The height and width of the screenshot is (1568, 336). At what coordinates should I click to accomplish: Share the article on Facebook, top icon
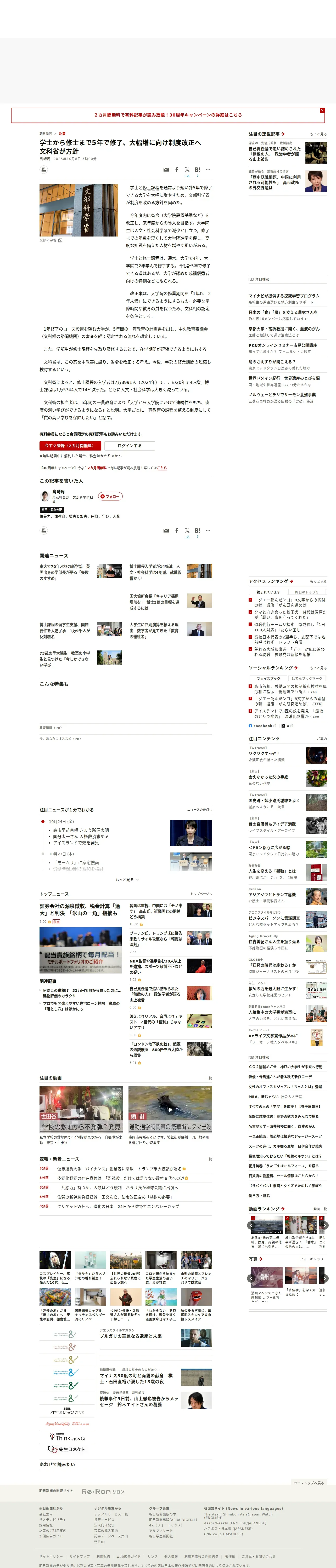pos(177,170)
